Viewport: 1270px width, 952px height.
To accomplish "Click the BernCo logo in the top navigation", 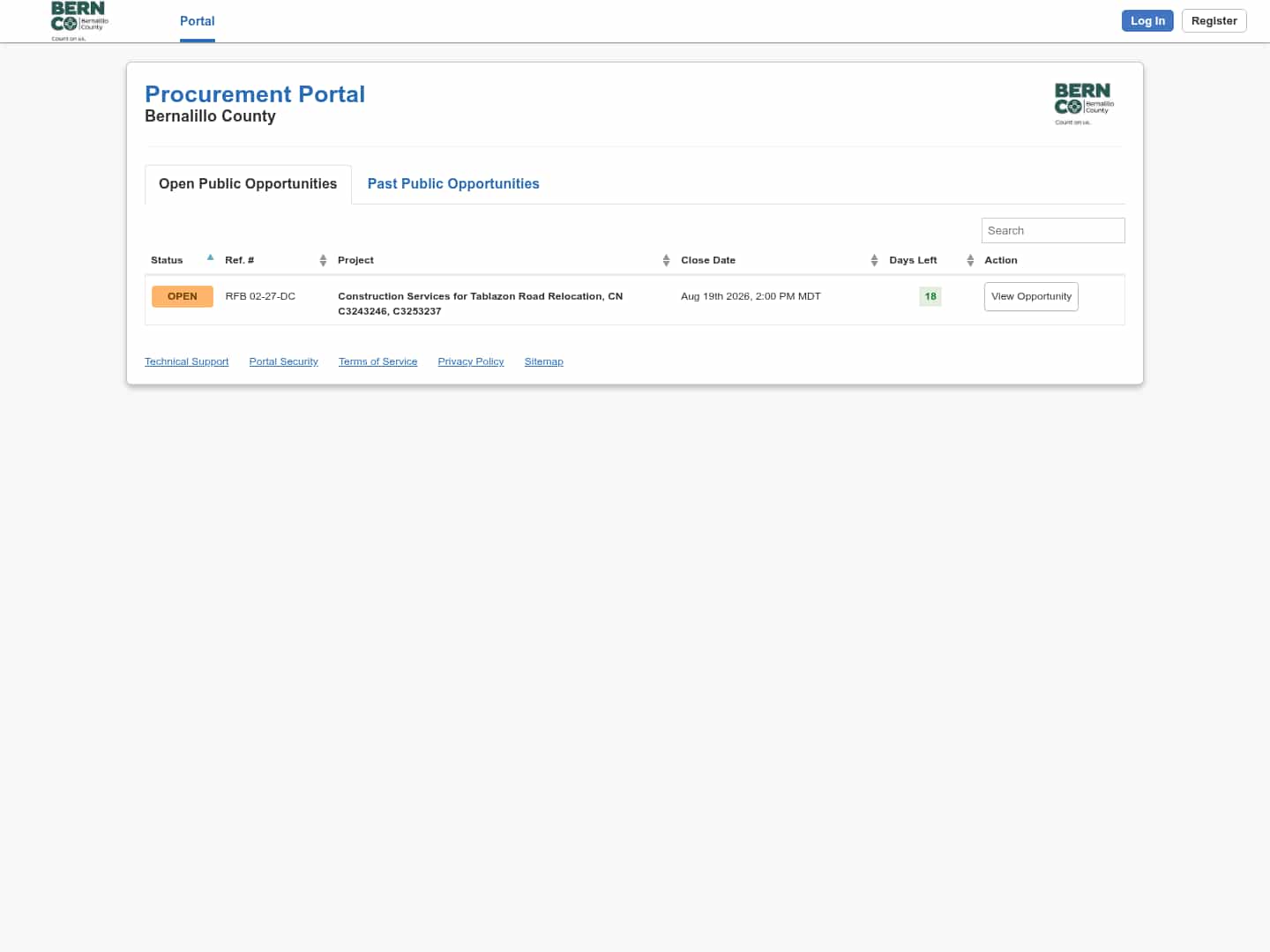I will pos(79,21).
